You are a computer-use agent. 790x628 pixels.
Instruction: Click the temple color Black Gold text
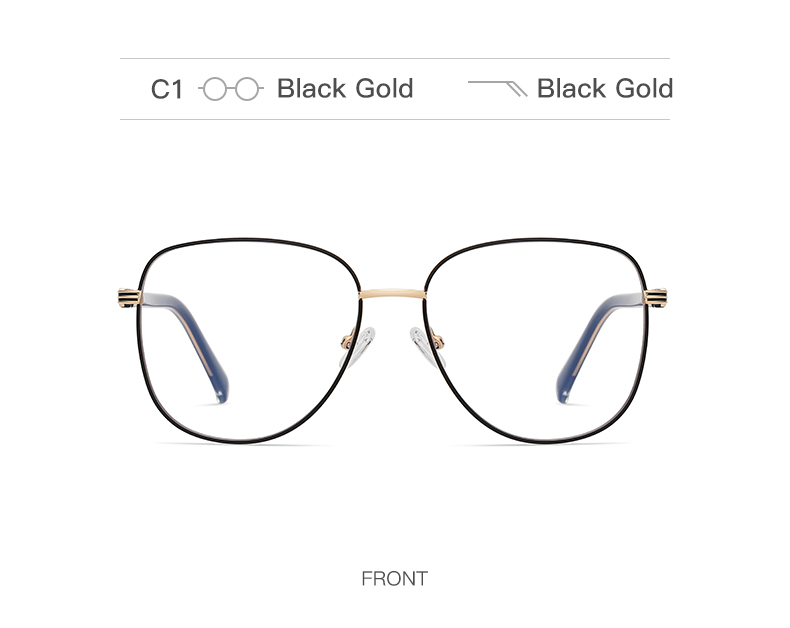click(x=605, y=89)
